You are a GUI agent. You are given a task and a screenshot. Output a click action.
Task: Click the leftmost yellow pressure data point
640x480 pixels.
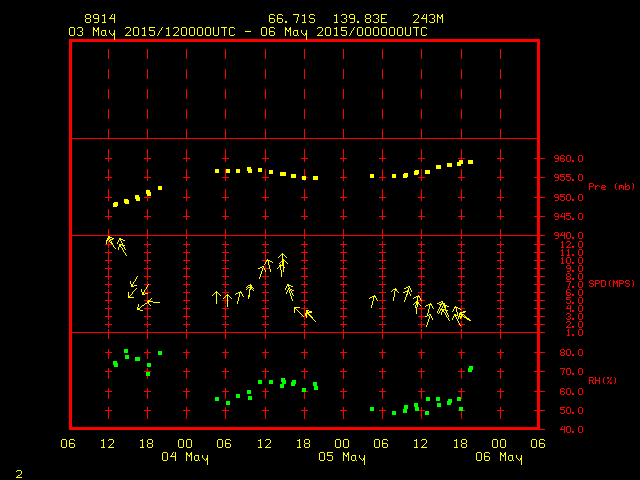click(x=115, y=204)
